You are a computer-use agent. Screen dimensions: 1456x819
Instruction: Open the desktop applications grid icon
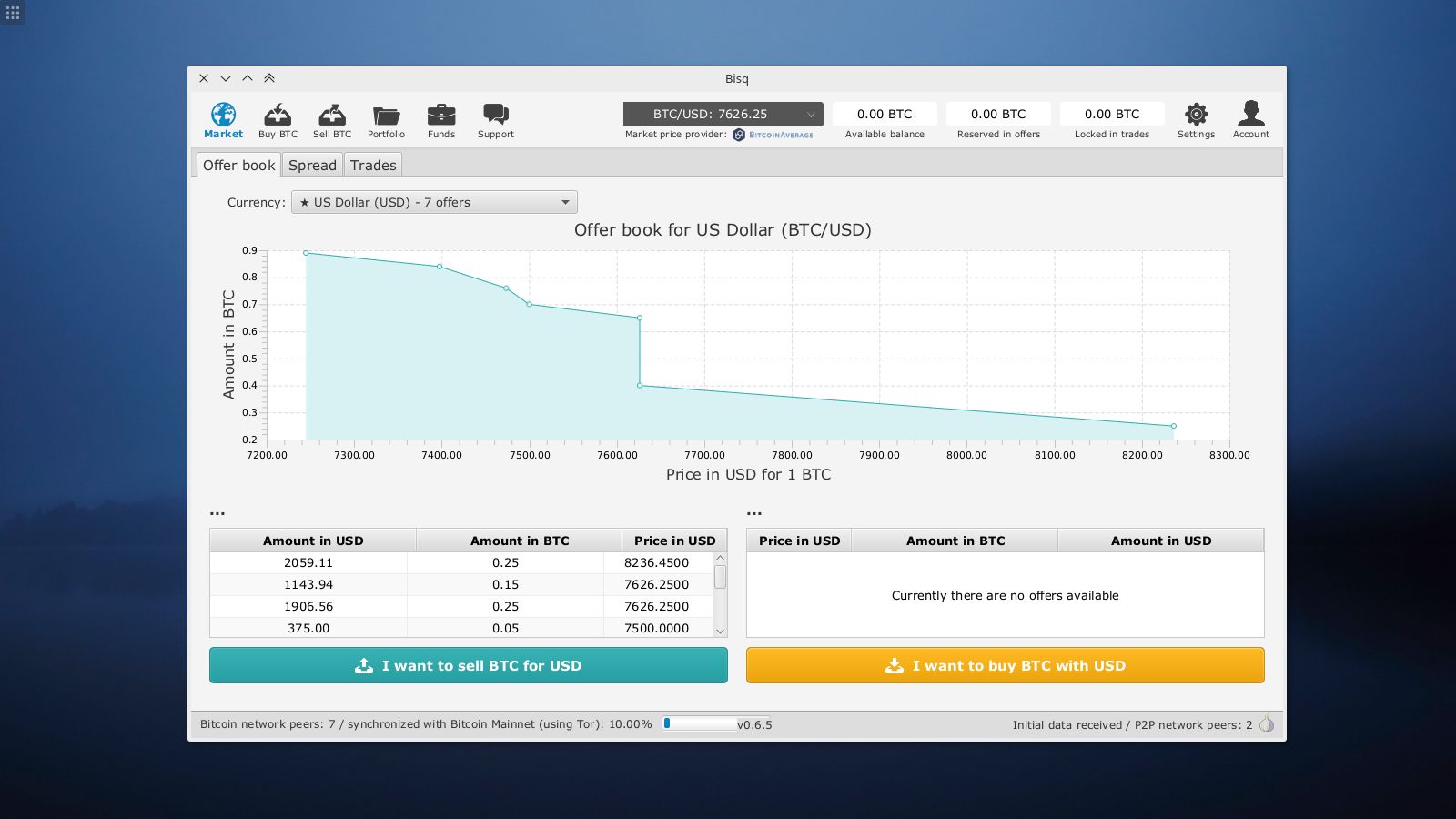click(13, 13)
